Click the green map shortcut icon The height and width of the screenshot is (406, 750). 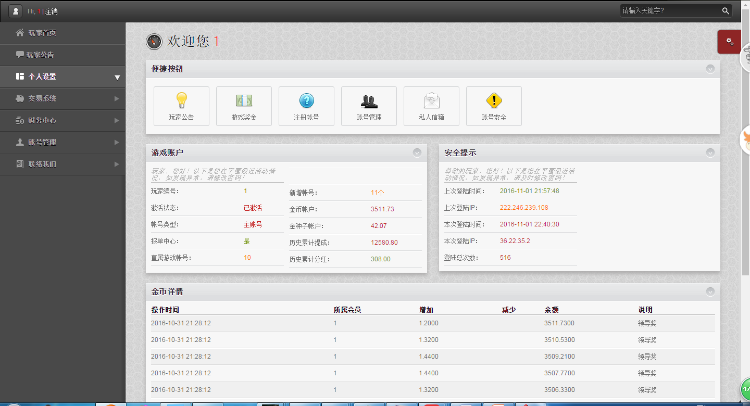coord(244,104)
